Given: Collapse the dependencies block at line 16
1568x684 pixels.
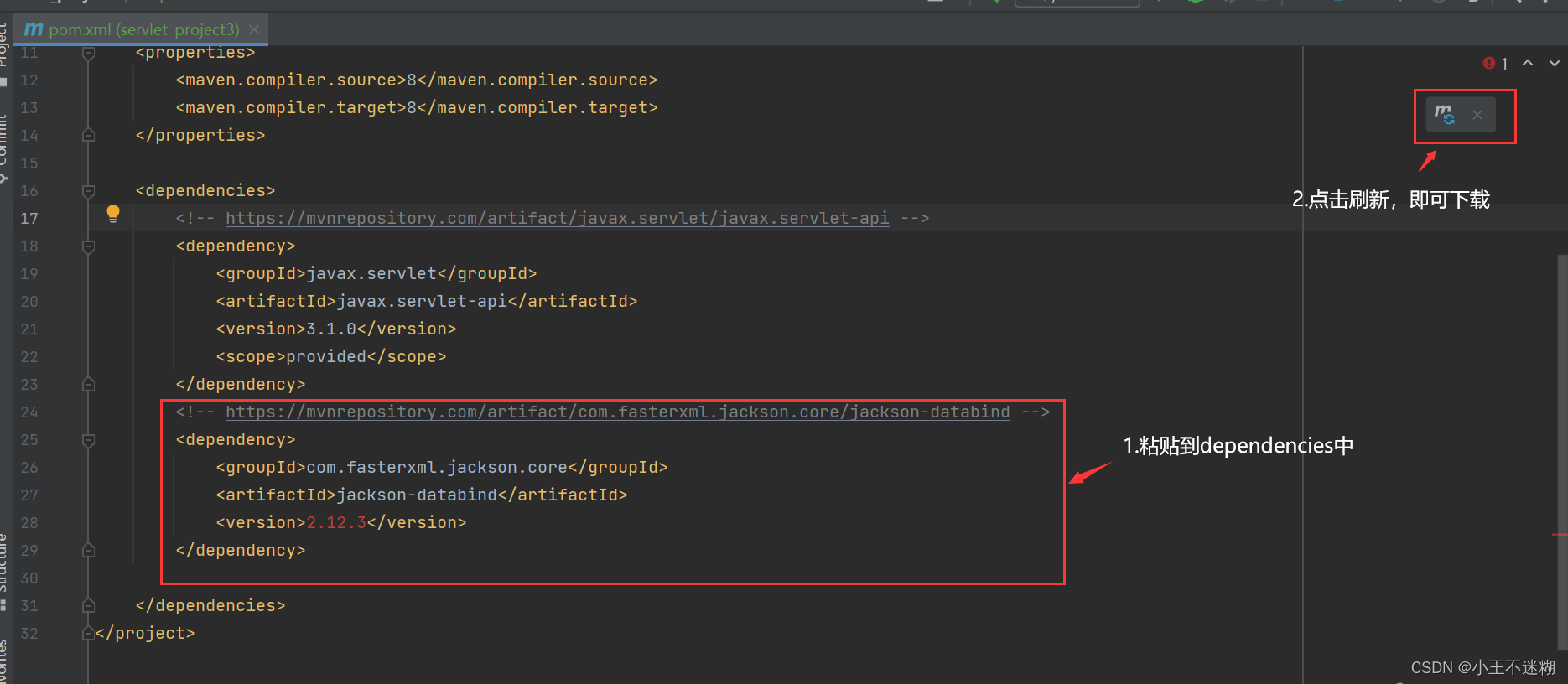Looking at the screenshot, I should [88, 191].
